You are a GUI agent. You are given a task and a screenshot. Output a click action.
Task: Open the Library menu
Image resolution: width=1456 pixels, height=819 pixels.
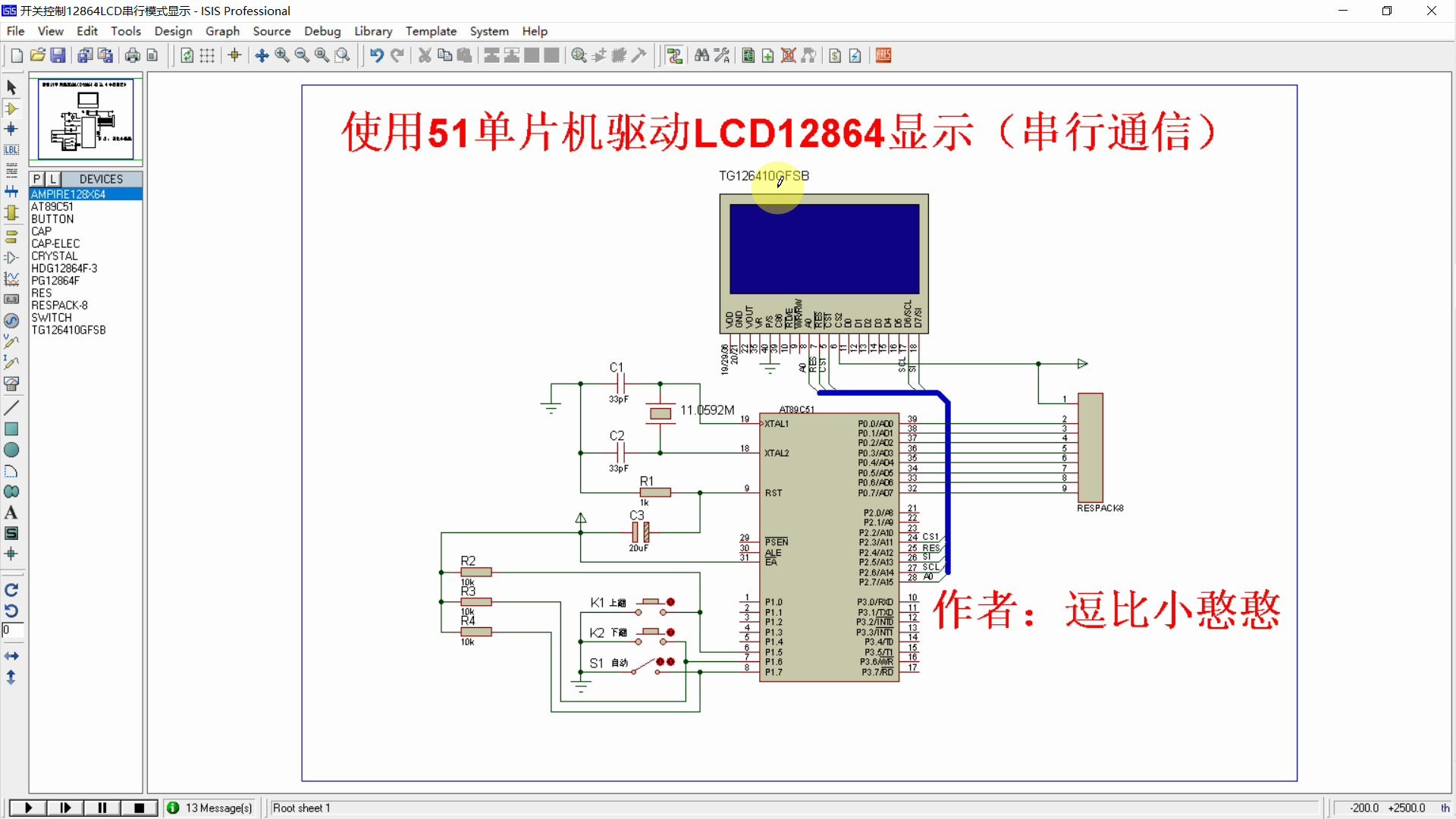point(372,31)
